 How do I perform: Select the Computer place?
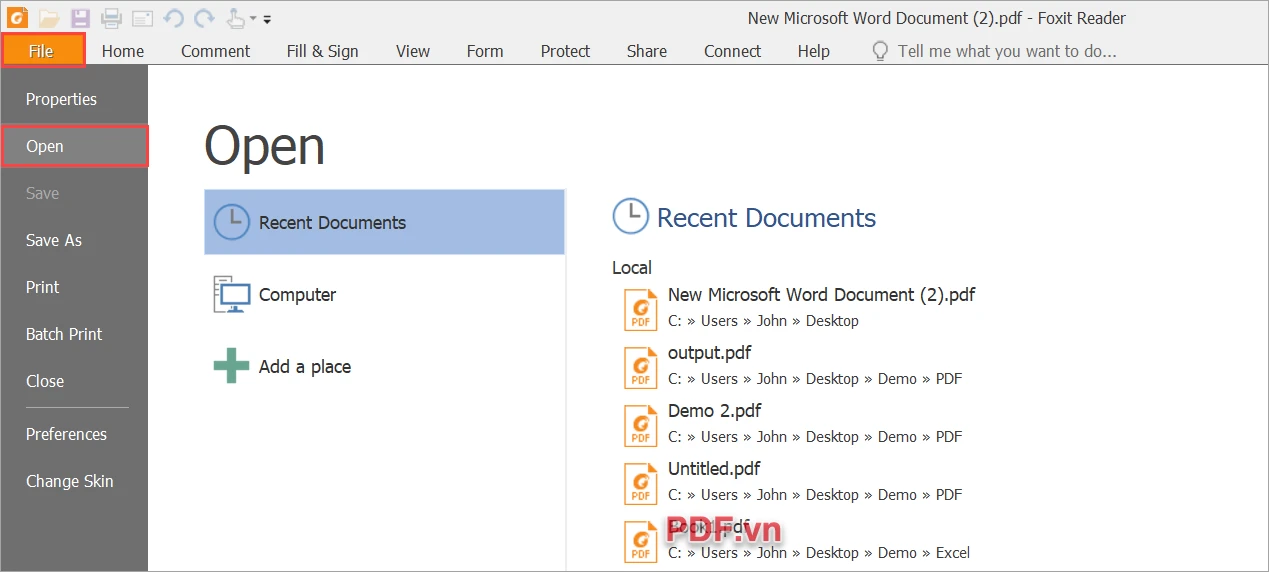pos(385,294)
